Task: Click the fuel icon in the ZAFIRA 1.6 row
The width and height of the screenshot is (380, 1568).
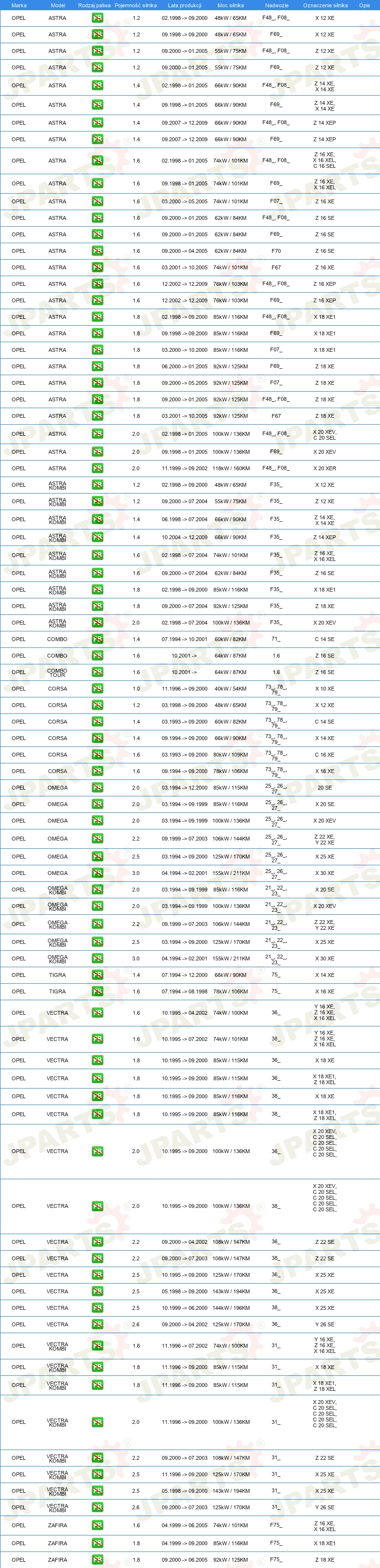Action: coord(98,1525)
